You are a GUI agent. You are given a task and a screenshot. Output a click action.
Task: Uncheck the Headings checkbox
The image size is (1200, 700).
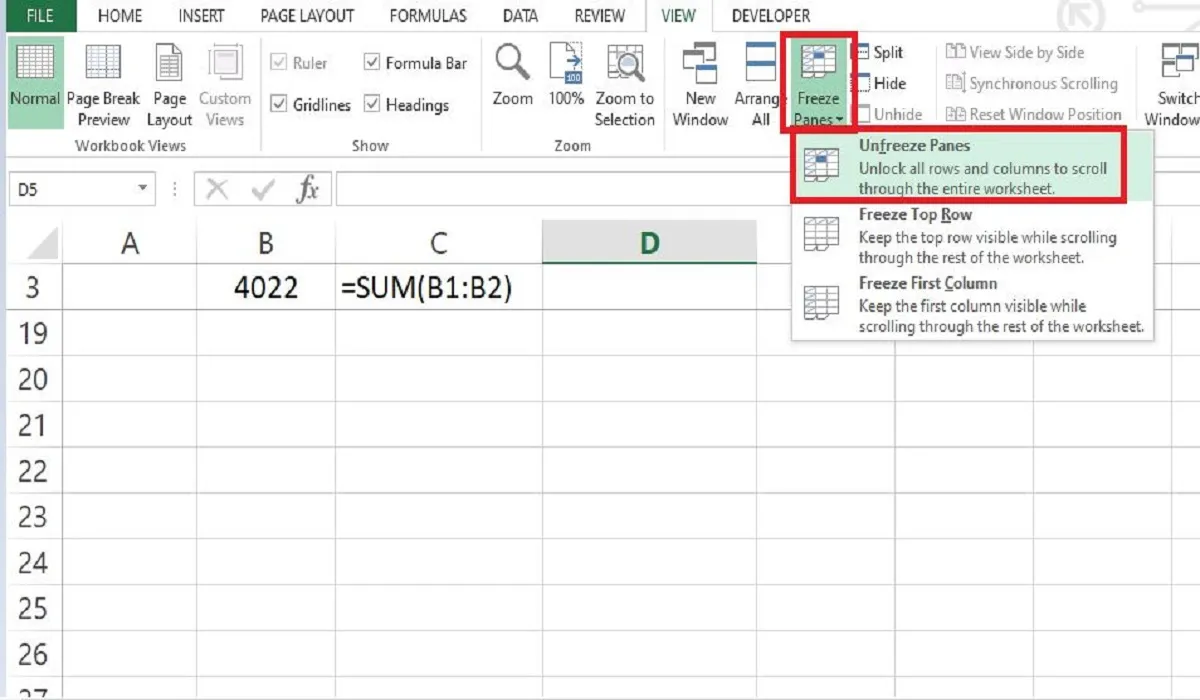372,104
